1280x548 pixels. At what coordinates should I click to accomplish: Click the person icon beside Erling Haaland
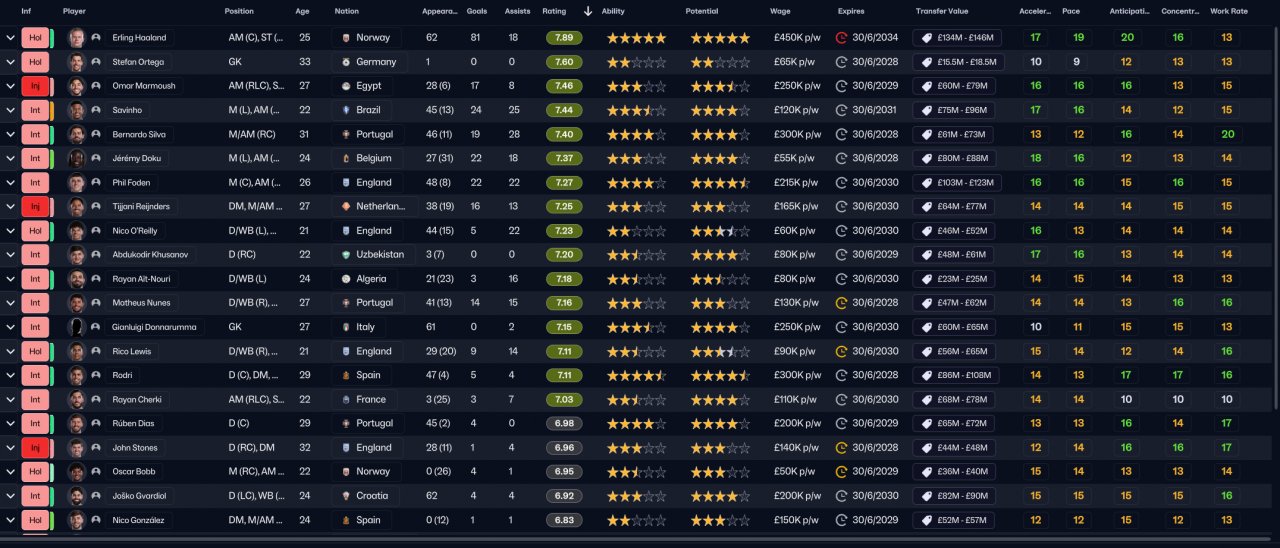click(96, 38)
